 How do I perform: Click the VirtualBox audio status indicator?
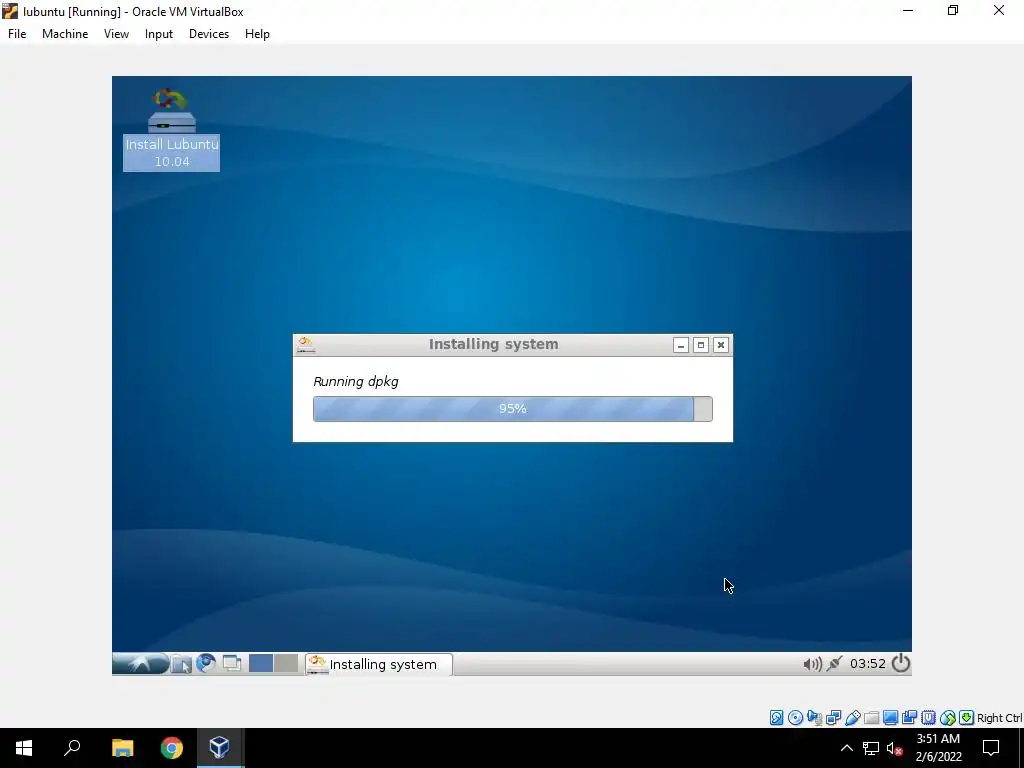[x=814, y=718]
